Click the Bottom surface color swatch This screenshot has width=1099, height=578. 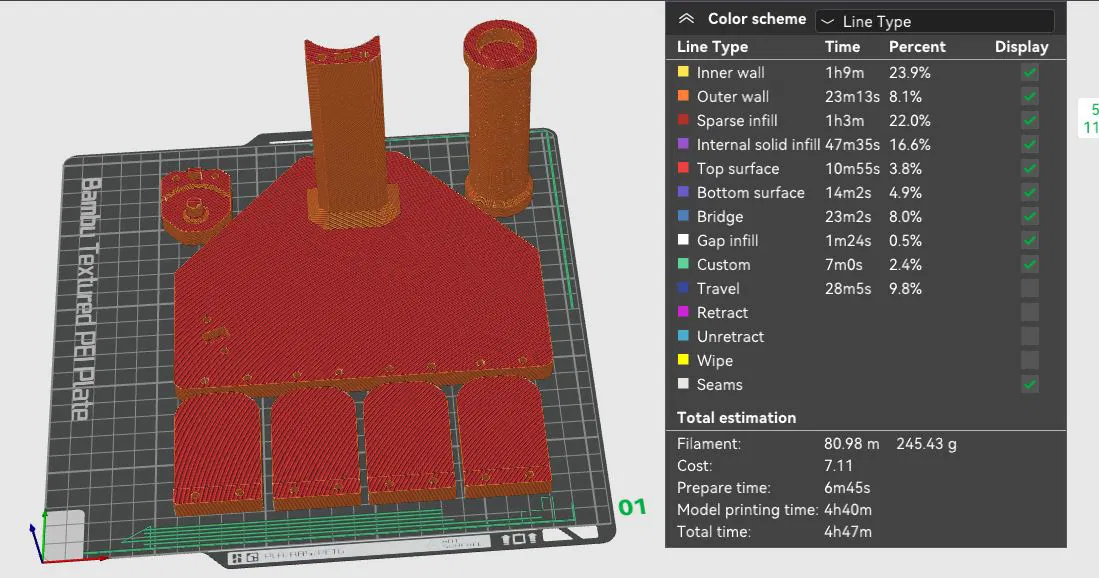(683, 191)
